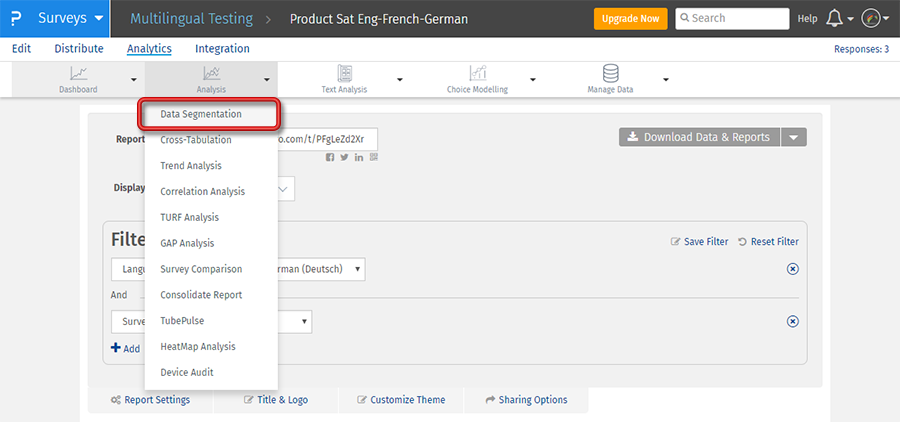
Task: Open the Distribute tab
Action: pos(78,48)
